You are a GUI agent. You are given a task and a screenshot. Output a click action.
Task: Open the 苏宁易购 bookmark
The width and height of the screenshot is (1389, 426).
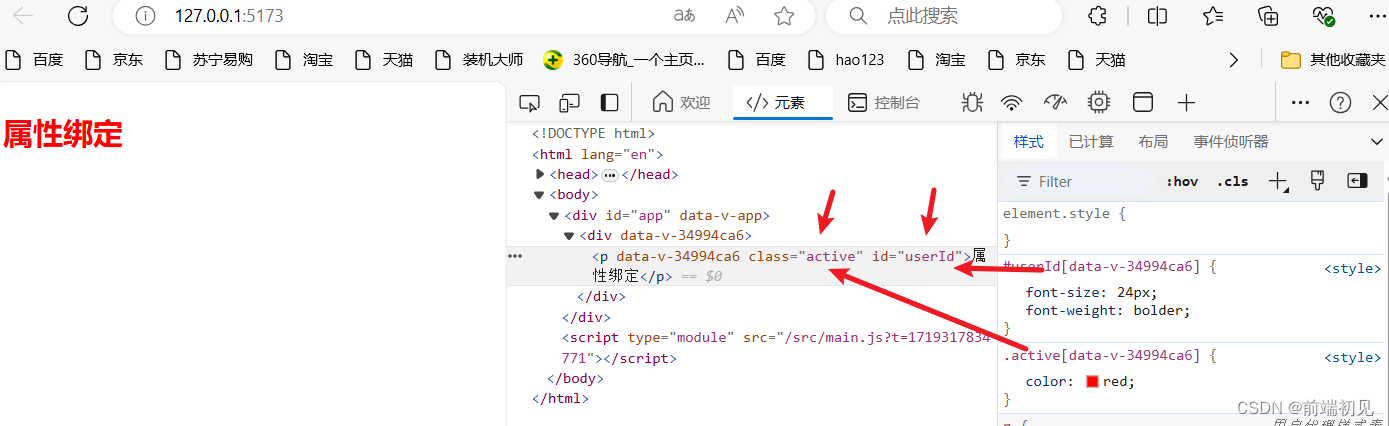point(208,60)
